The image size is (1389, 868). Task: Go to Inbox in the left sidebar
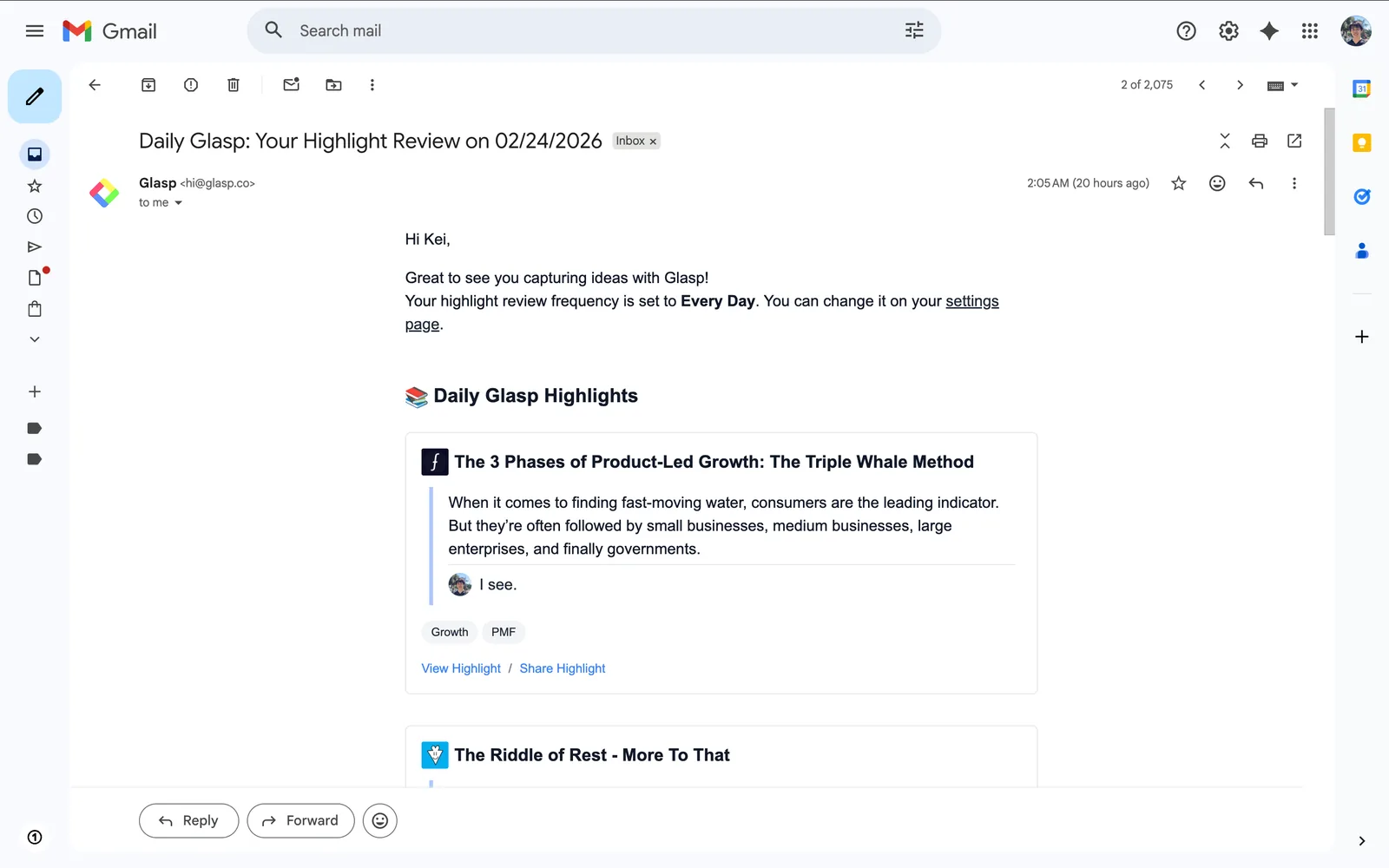35,155
